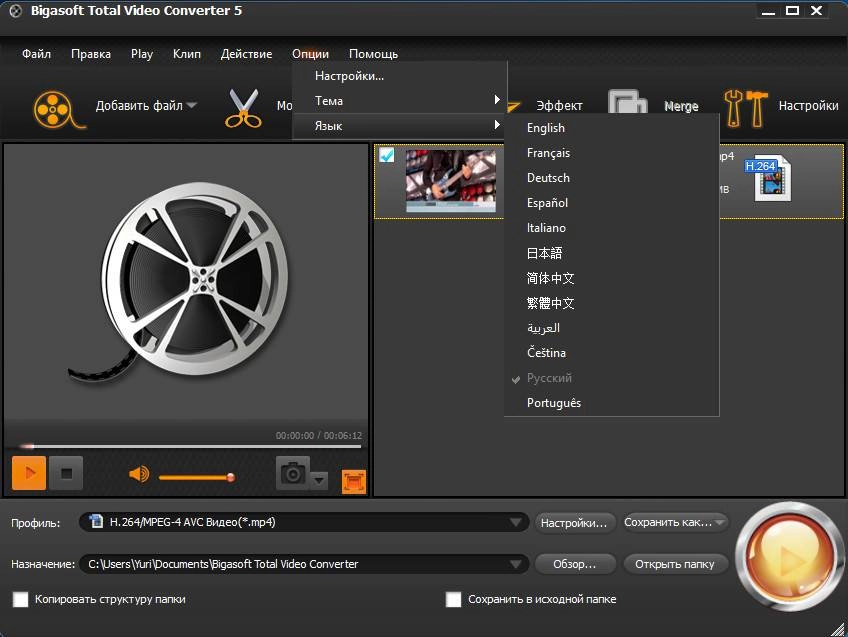848x637 pixels.
Task: Click the Merge toolbar label
Action: 681,106
